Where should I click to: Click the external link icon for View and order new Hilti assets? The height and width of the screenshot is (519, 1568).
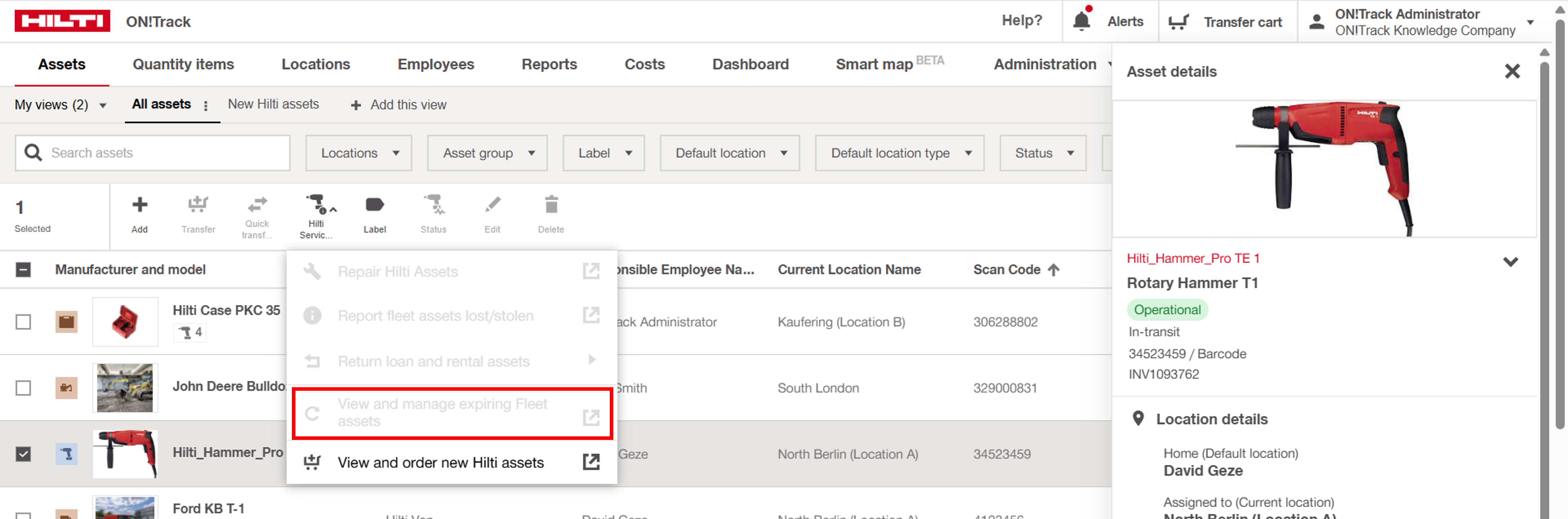591,462
